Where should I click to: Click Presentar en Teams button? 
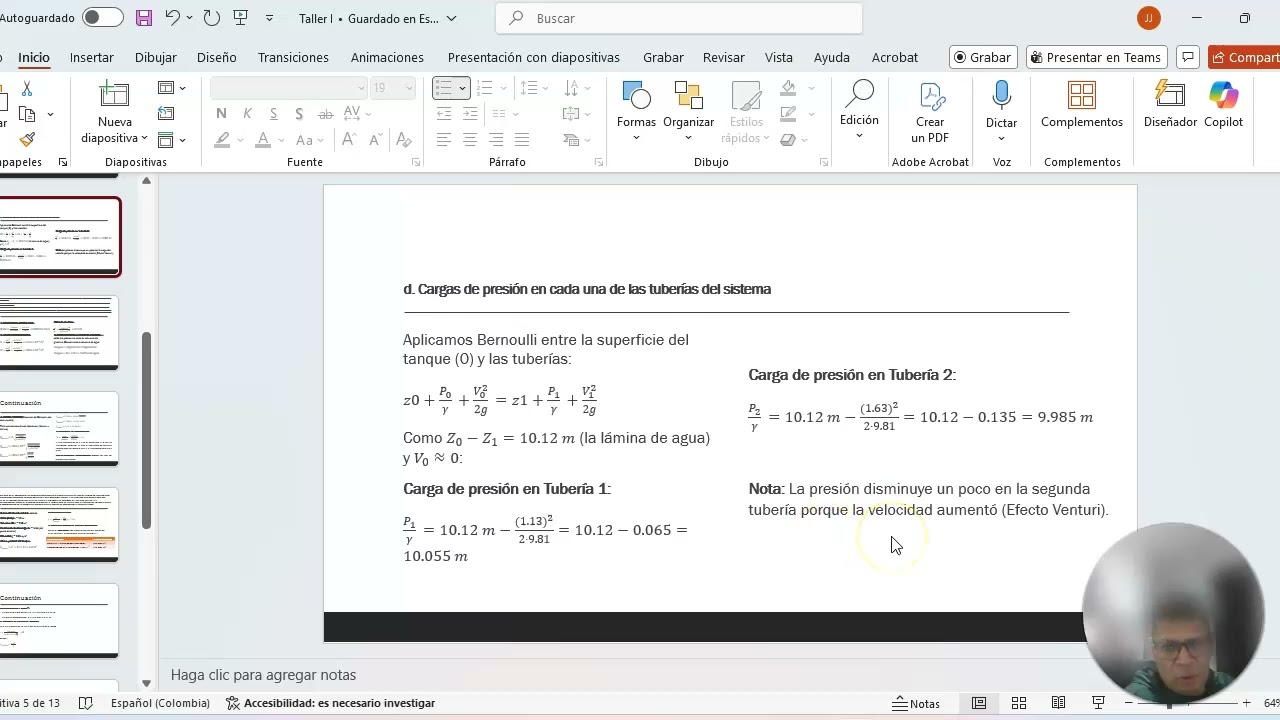(1097, 57)
